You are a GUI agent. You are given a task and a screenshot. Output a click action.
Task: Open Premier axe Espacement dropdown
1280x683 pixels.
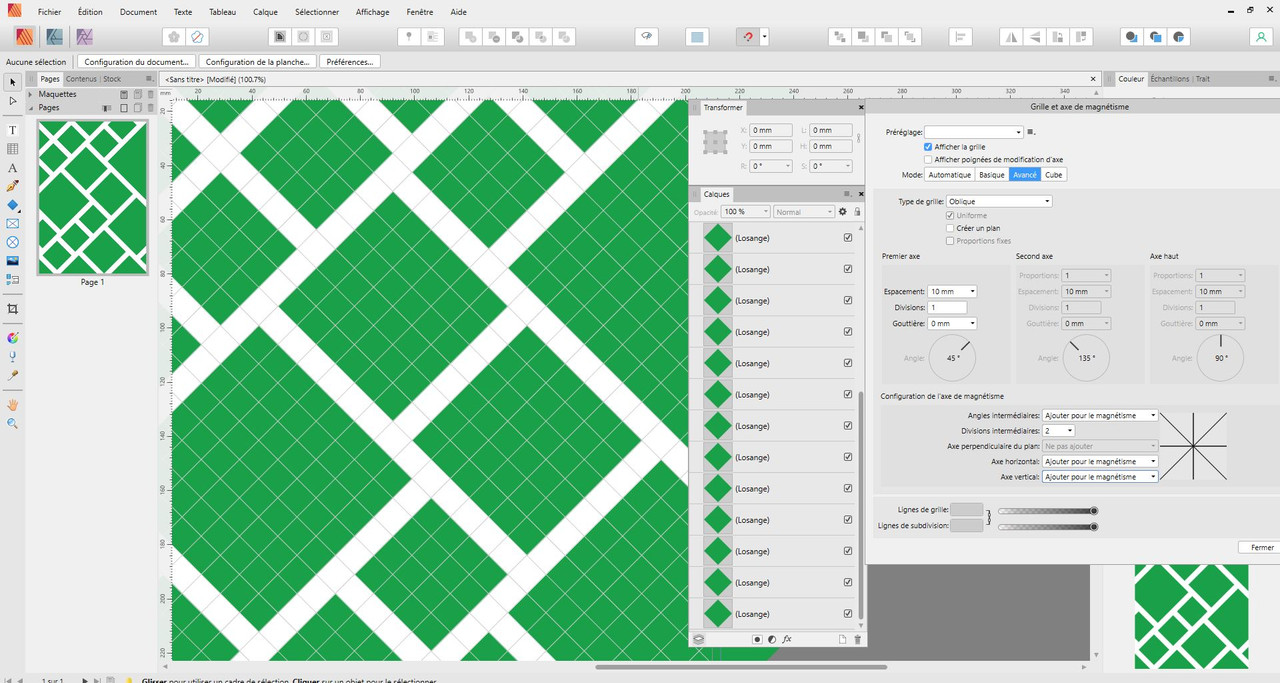tap(952, 291)
